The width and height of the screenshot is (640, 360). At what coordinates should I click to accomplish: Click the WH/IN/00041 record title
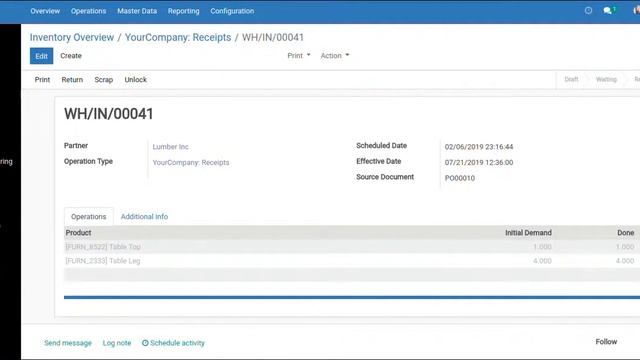(x=109, y=114)
